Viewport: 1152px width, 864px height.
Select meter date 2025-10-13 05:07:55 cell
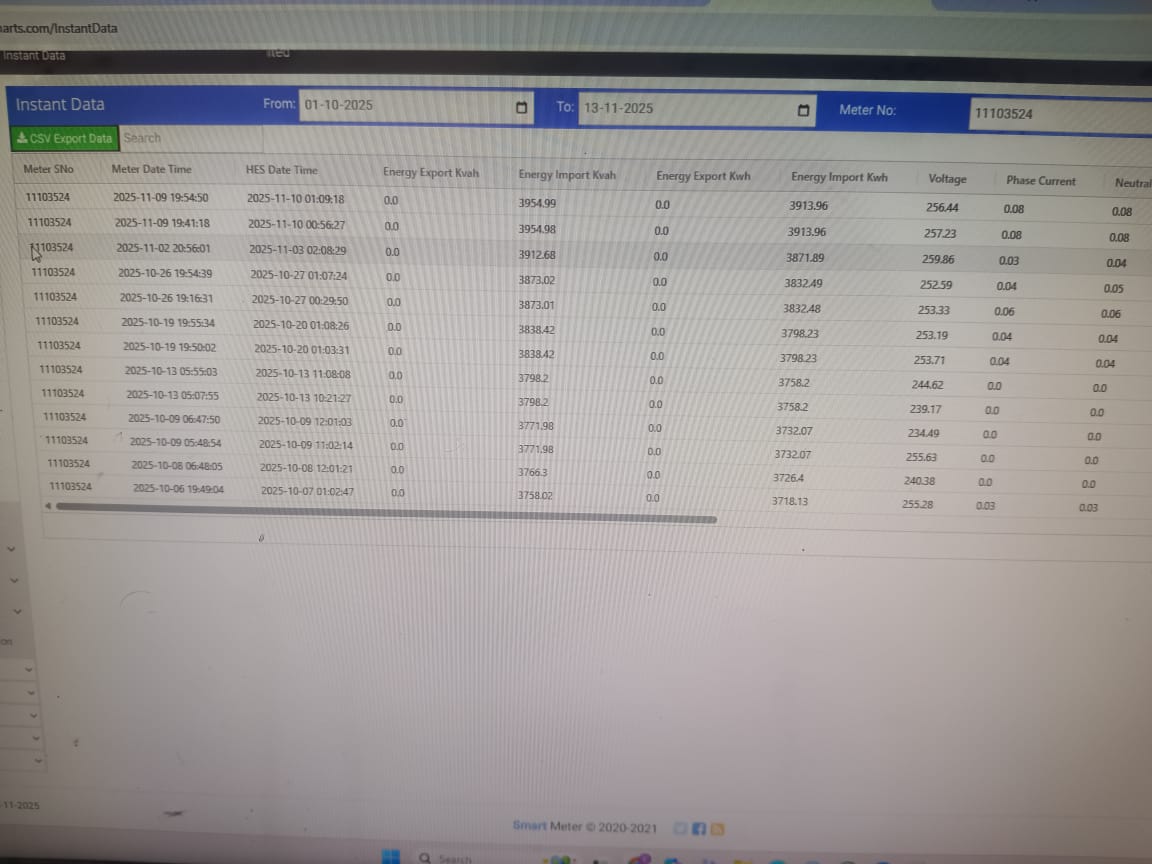pos(173,395)
